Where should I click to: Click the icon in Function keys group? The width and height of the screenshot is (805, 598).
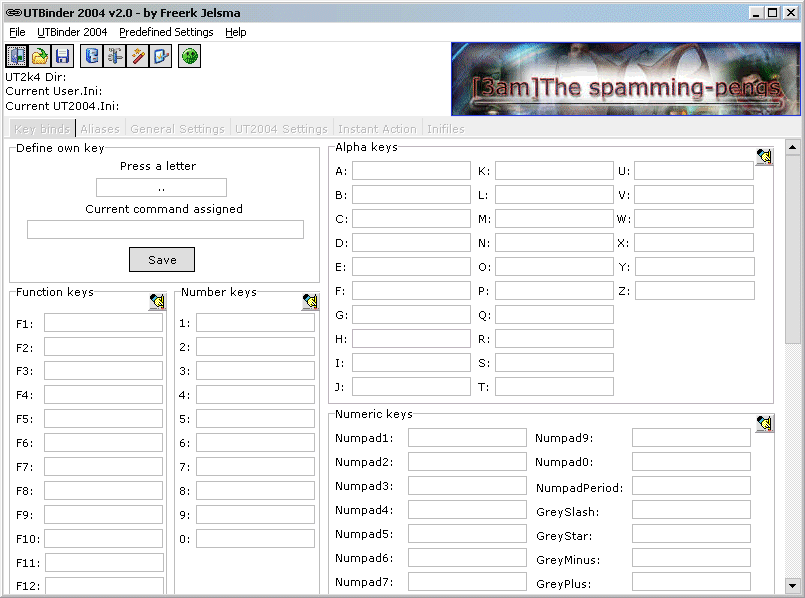pyautogui.click(x=157, y=301)
